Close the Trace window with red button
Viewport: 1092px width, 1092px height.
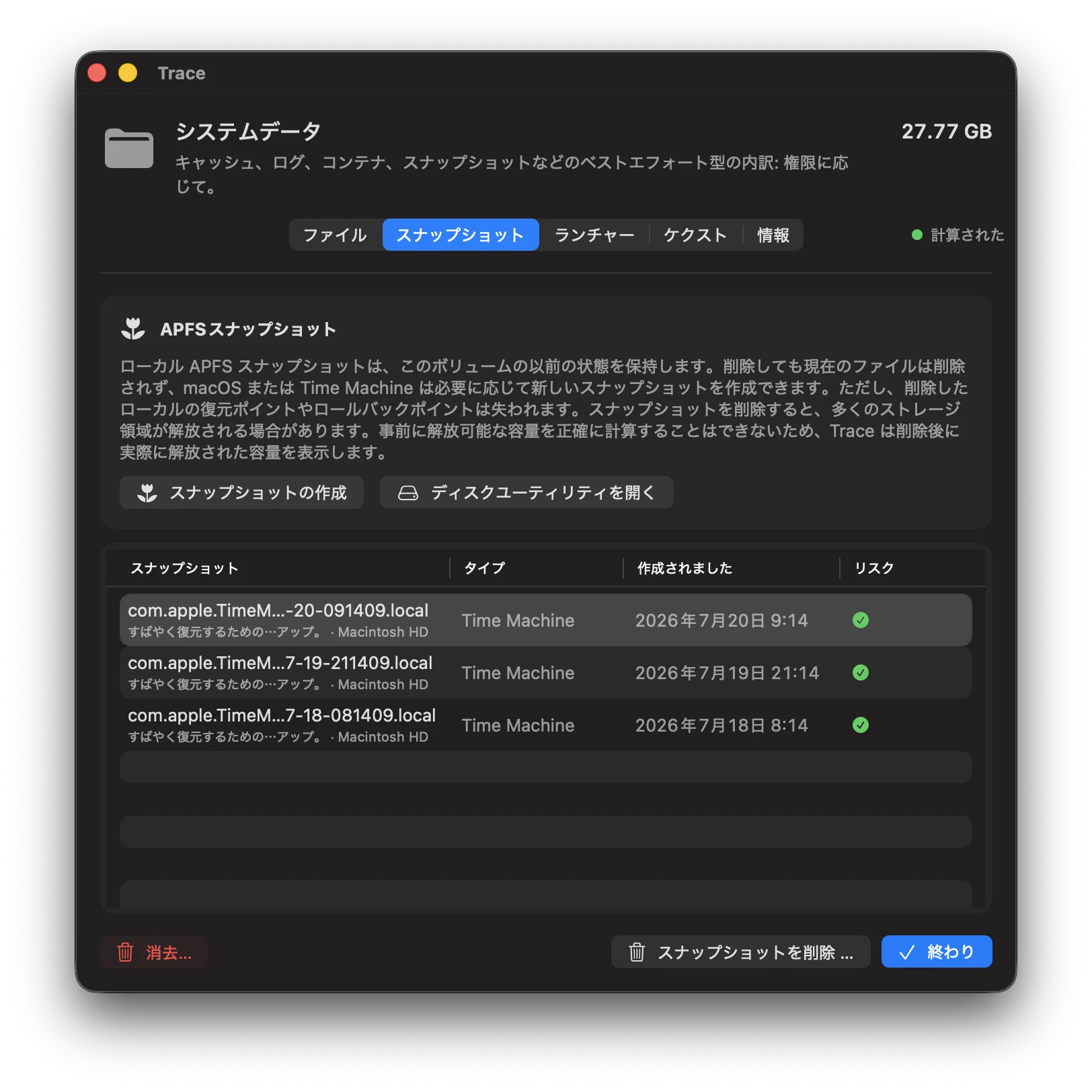[97, 73]
